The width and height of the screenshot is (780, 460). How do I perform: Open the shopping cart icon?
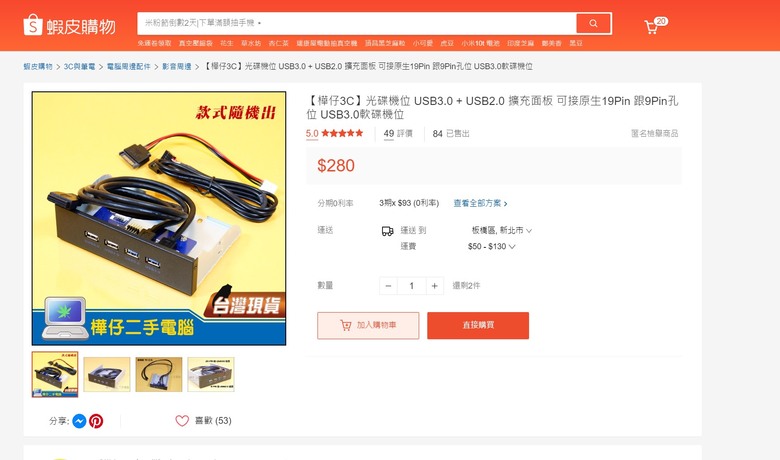click(x=651, y=27)
